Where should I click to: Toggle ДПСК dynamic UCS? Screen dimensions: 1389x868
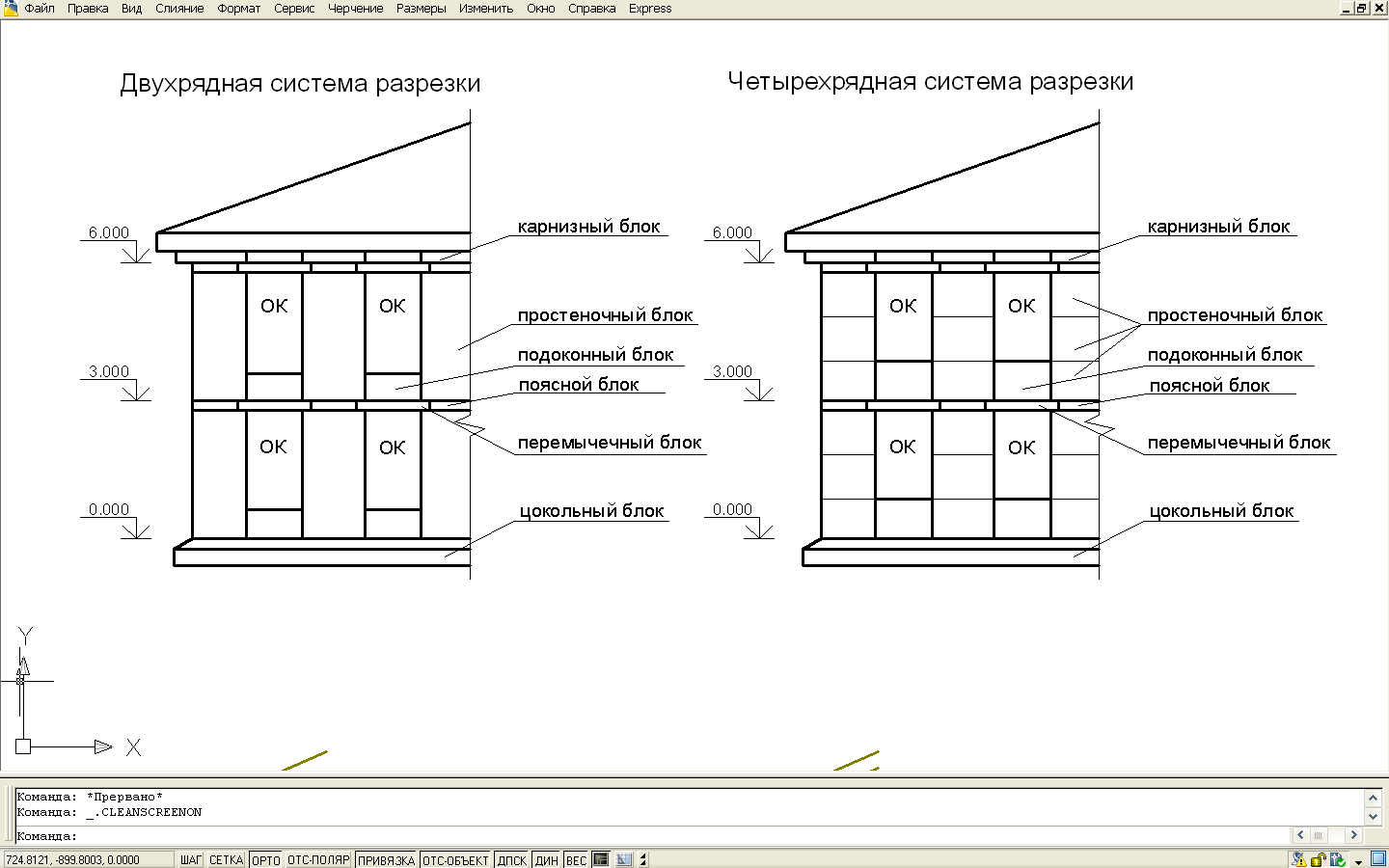click(512, 860)
